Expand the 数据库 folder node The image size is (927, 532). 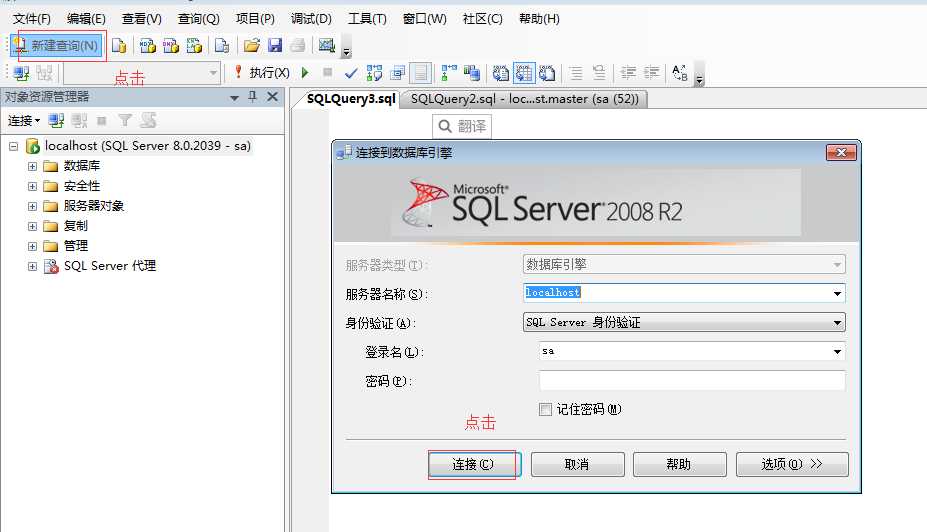click(33, 166)
